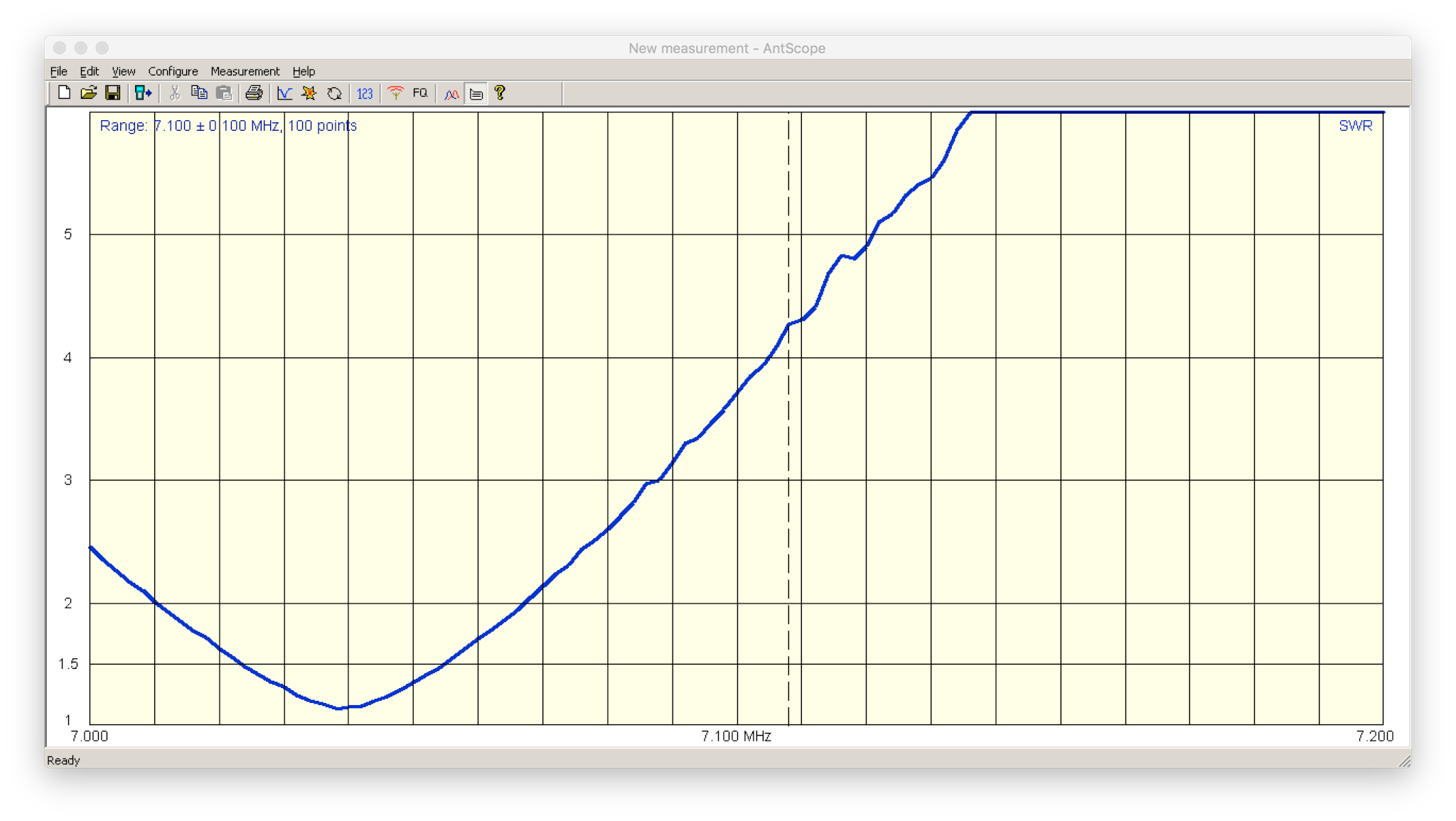The width and height of the screenshot is (1456, 821).
Task: Click the blue 123 data icon
Action: [365, 93]
